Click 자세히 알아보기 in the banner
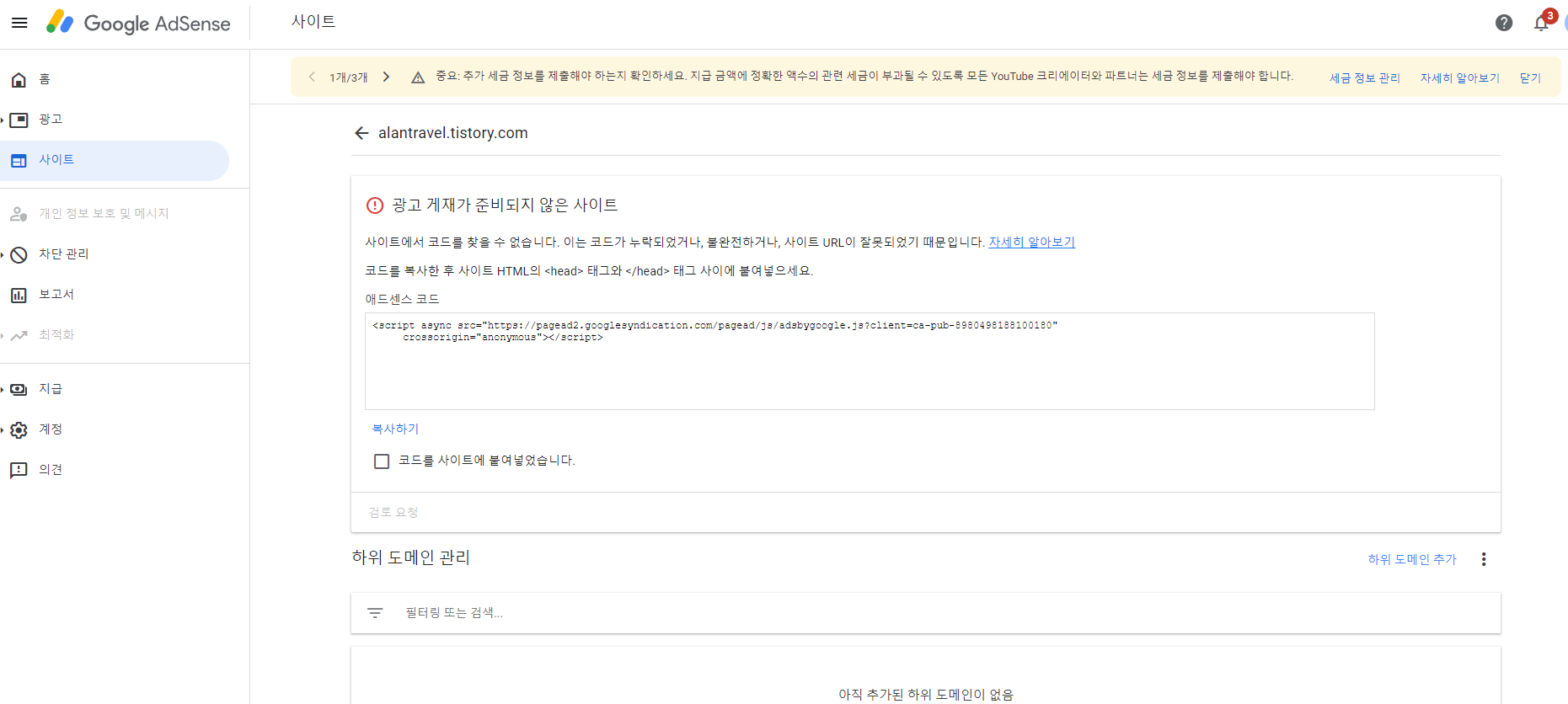Viewport: 1568px width, 704px height. coord(1460,78)
